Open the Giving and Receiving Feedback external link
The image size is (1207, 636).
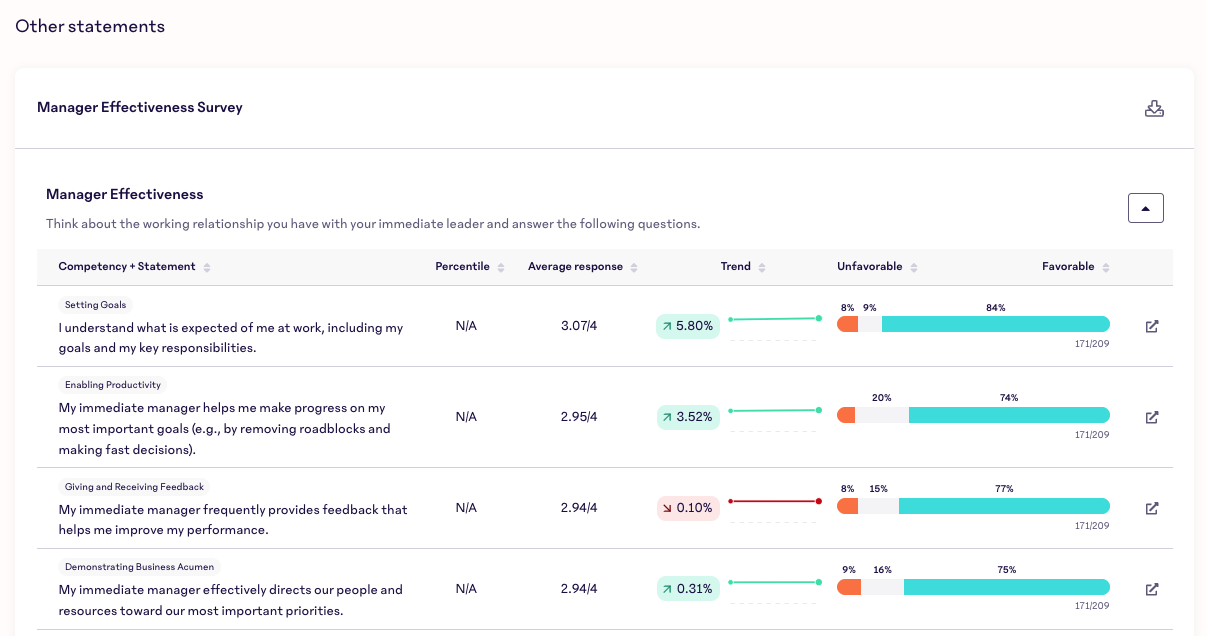pyautogui.click(x=1151, y=508)
